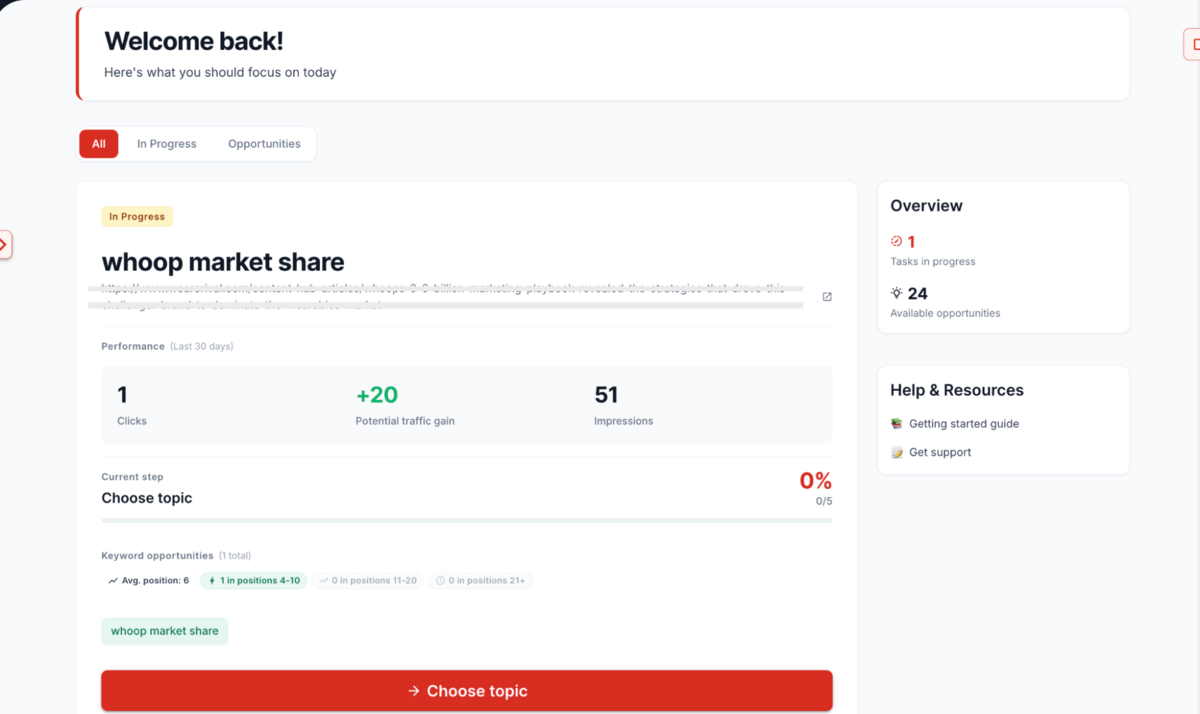The height and width of the screenshot is (714, 1200).
Task: Click the whoop market share keyword chip
Action: click(x=165, y=631)
